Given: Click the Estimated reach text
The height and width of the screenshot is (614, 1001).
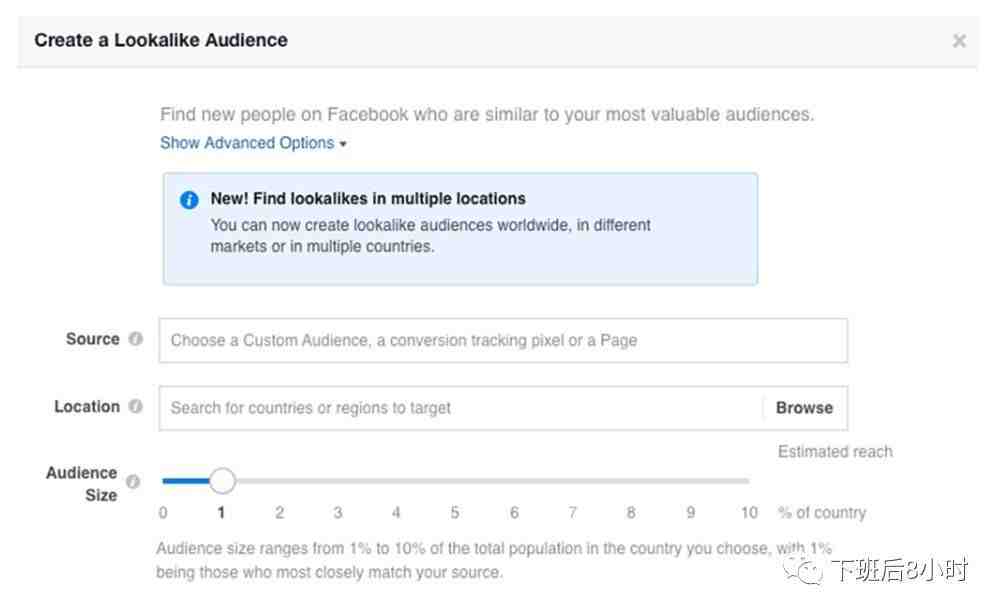Looking at the screenshot, I should pyautogui.click(x=835, y=452).
